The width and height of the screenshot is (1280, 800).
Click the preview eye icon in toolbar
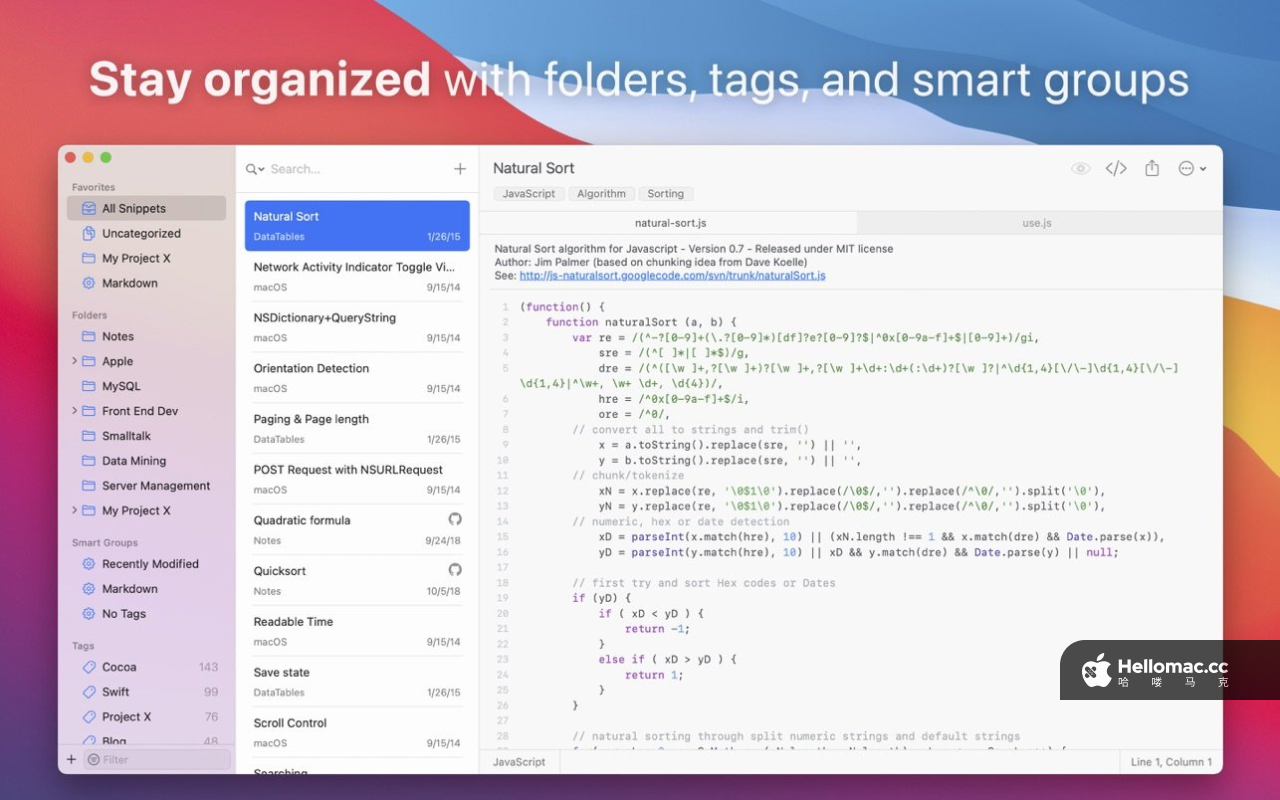pyautogui.click(x=1080, y=169)
